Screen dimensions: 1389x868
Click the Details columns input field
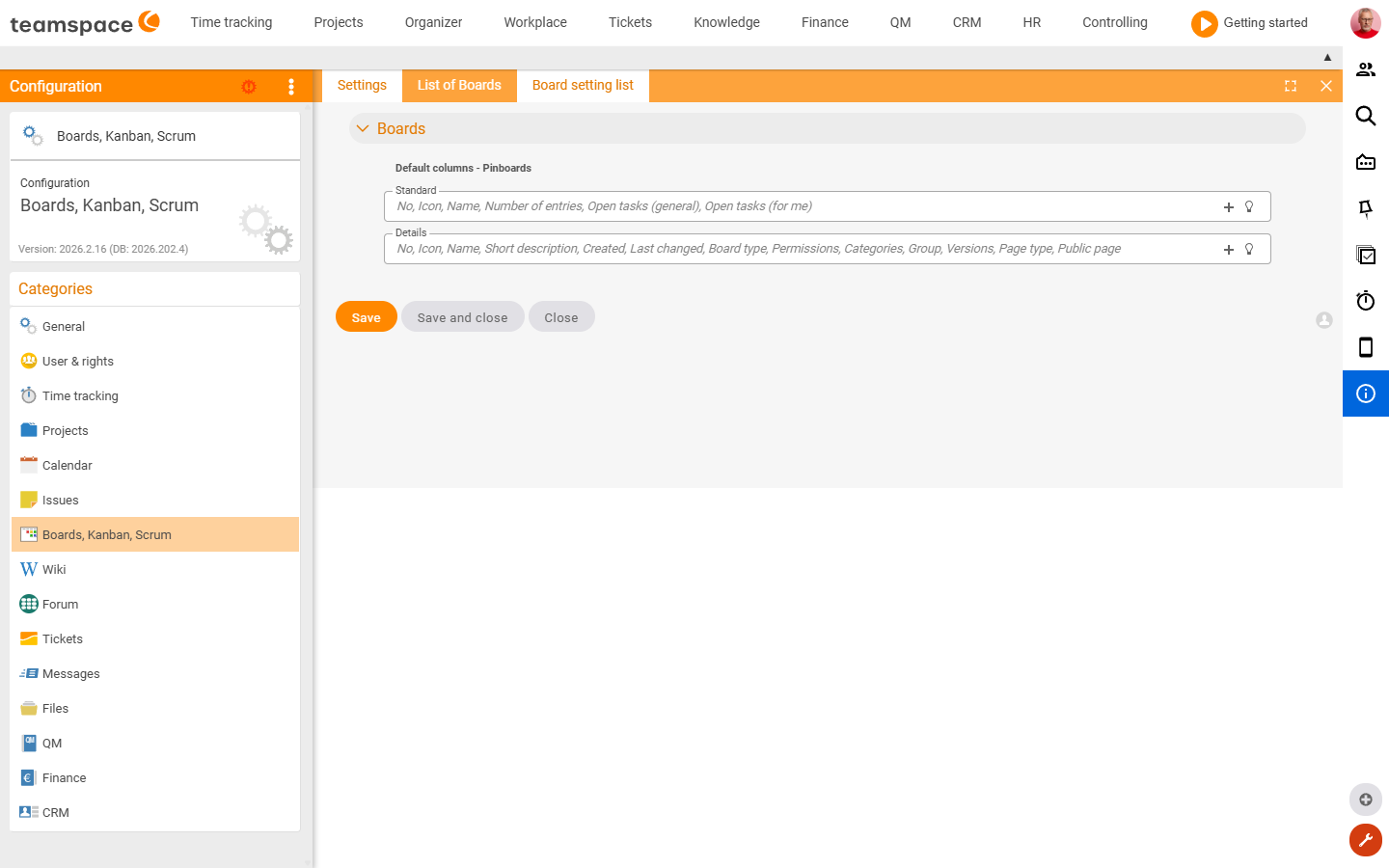[827, 249]
